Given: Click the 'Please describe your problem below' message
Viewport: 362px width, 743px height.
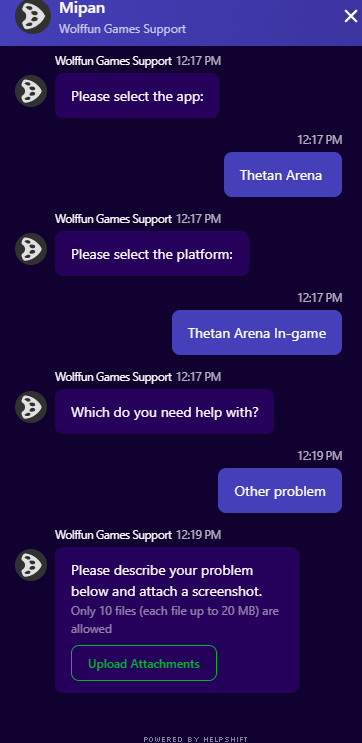Looking at the screenshot, I should click(x=167, y=581).
